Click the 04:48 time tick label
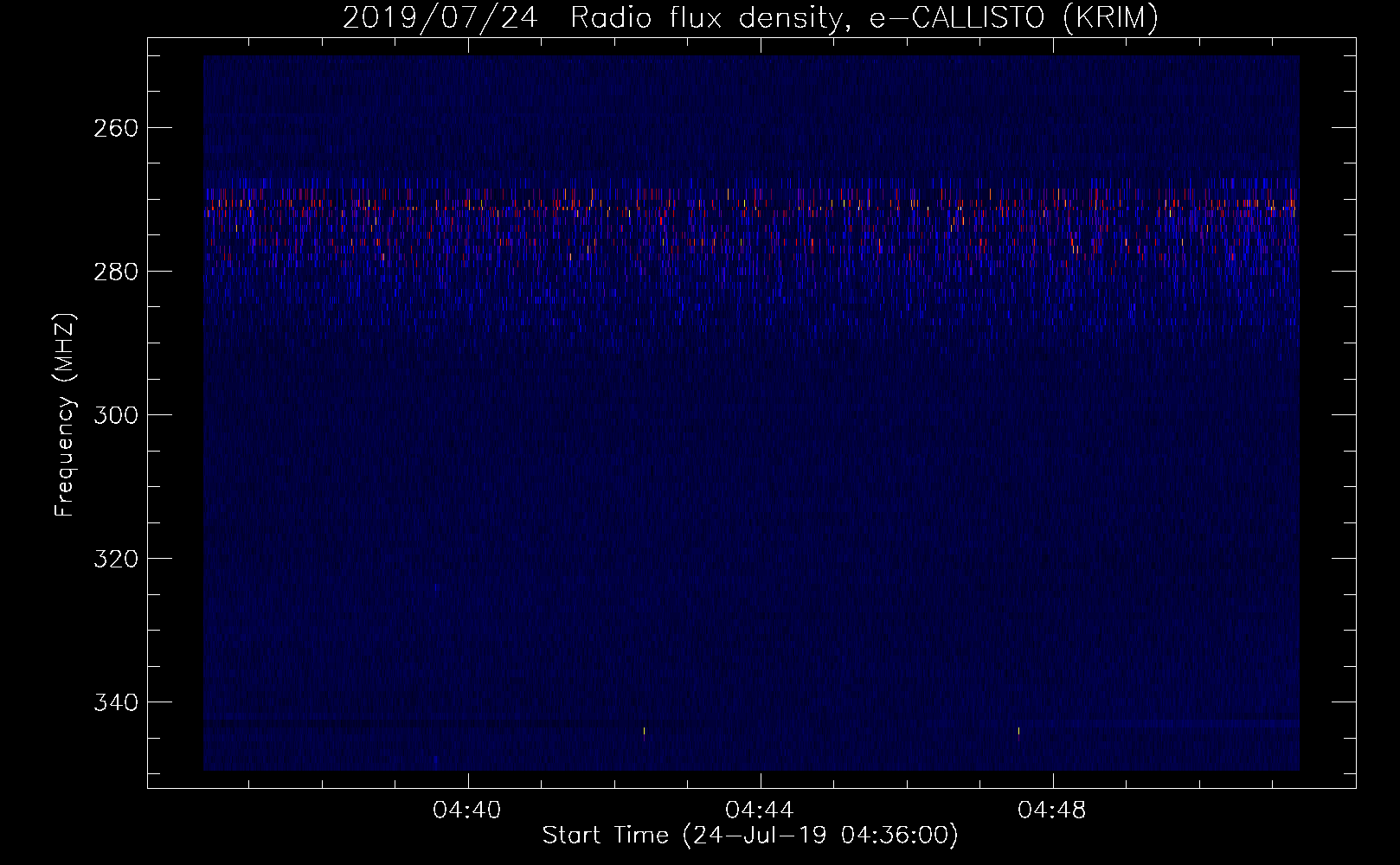The height and width of the screenshot is (865, 1400). click(1052, 811)
